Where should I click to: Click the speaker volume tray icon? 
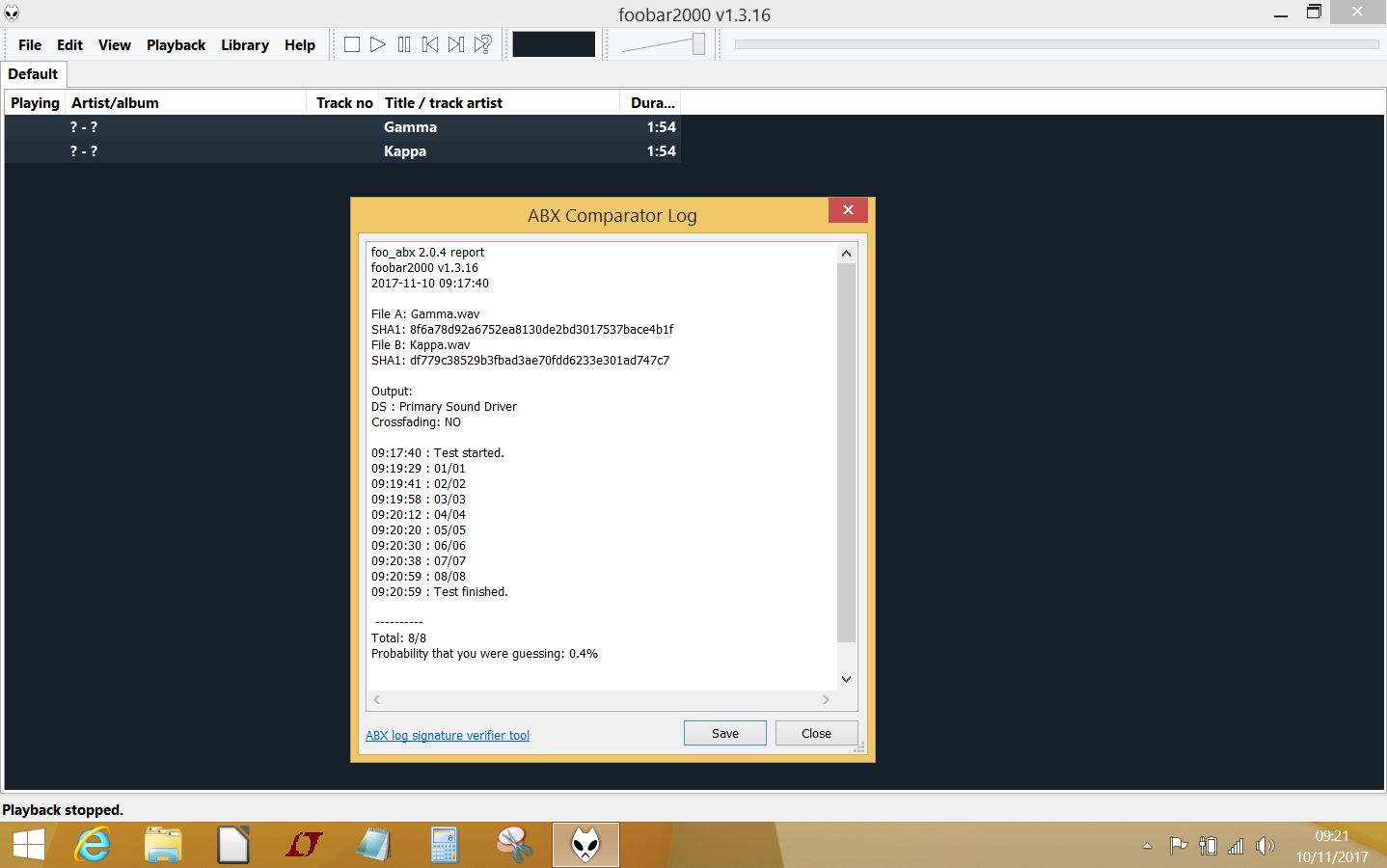(x=1265, y=846)
